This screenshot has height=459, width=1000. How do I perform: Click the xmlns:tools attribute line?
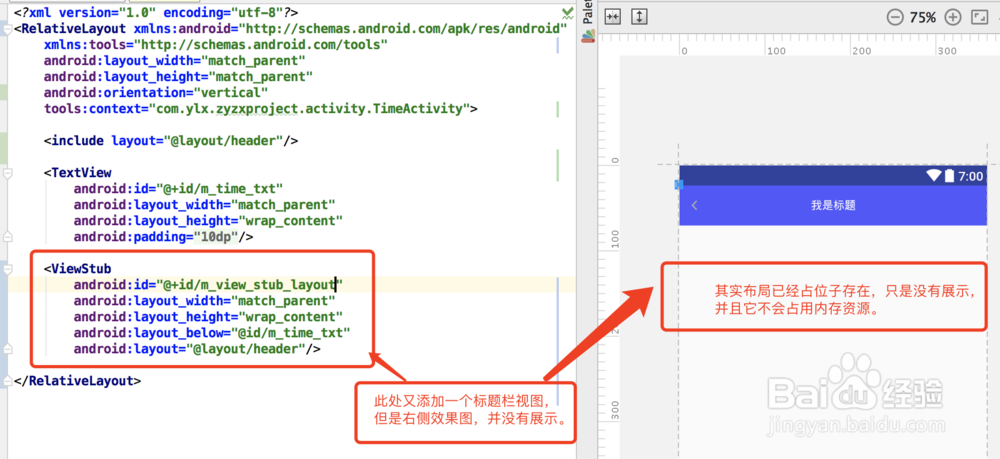(216, 45)
